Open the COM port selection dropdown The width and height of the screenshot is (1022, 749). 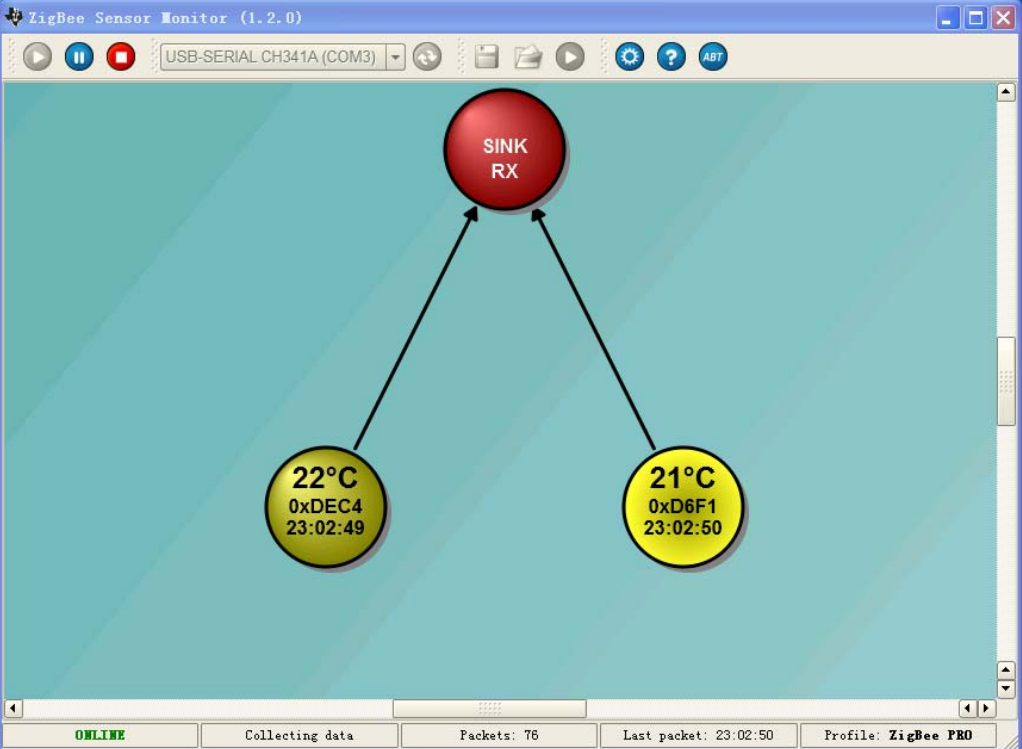coord(395,57)
